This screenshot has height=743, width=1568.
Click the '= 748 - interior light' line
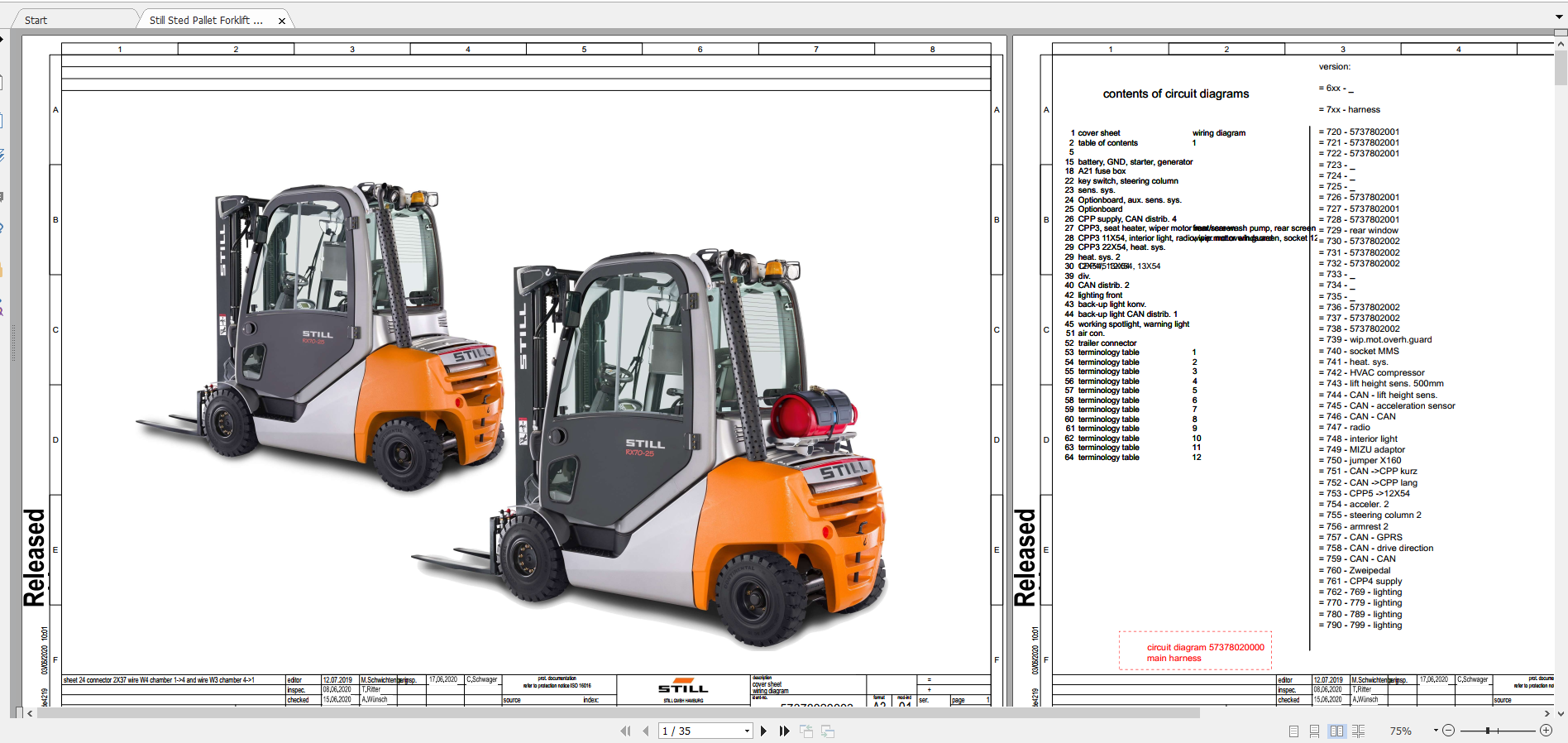point(1358,439)
